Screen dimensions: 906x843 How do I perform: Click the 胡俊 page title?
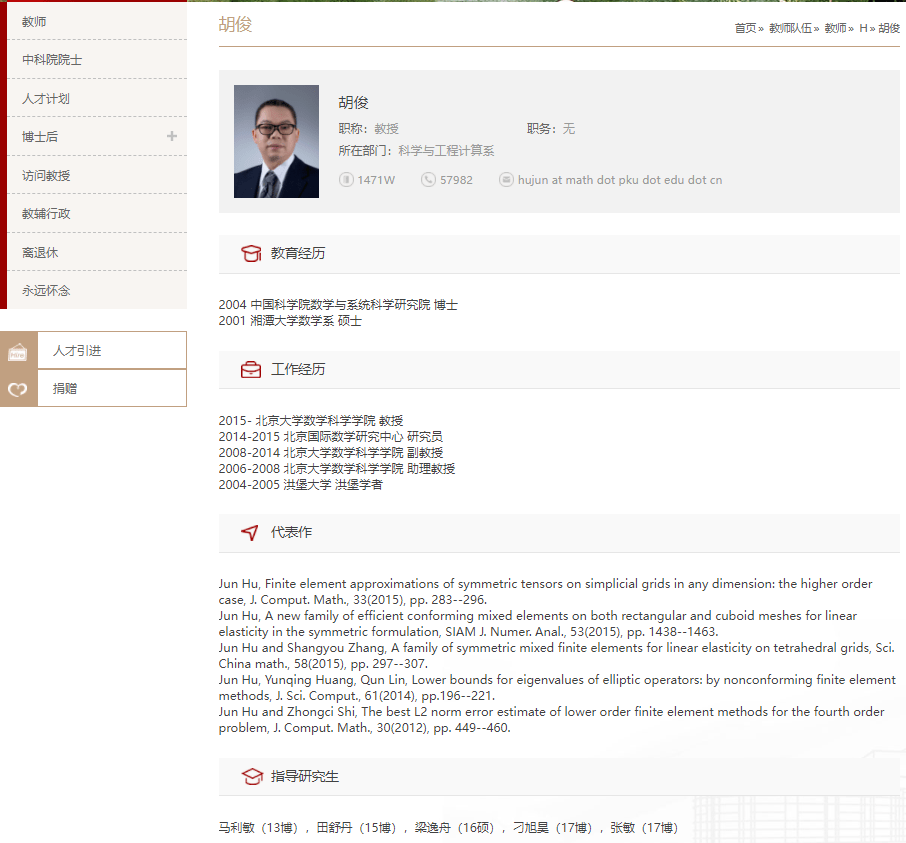click(x=235, y=24)
